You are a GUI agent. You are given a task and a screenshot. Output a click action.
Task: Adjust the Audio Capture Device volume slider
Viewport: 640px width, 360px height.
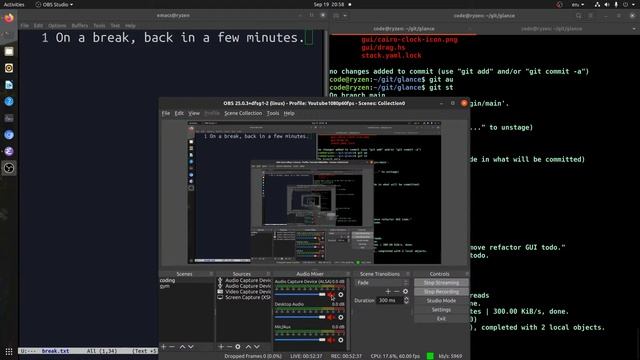[x=300, y=294]
